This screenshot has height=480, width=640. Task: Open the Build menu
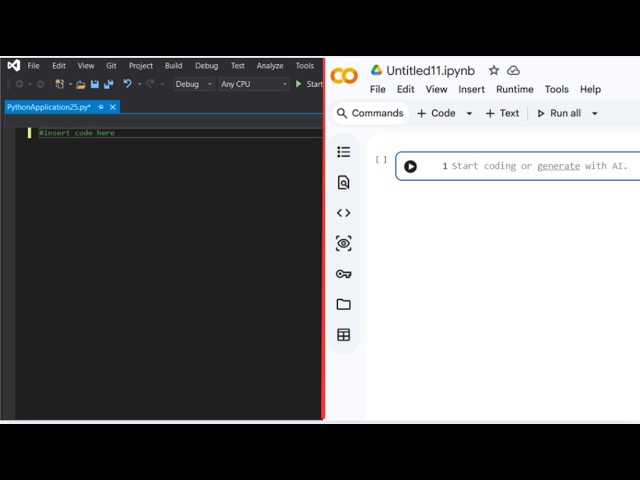click(x=173, y=66)
